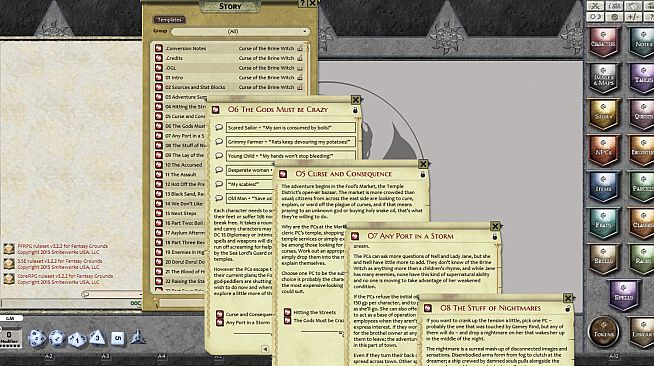Toggle module lock icon on .Conversion Notes row
654x366 pixels.
click(300, 48)
